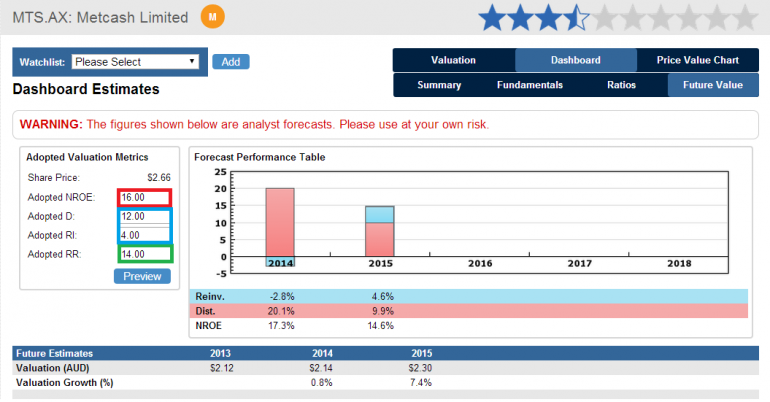Click the Adopted Valuation Metrics heading
Image resolution: width=770 pixels, height=402 pixels.
point(87,157)
